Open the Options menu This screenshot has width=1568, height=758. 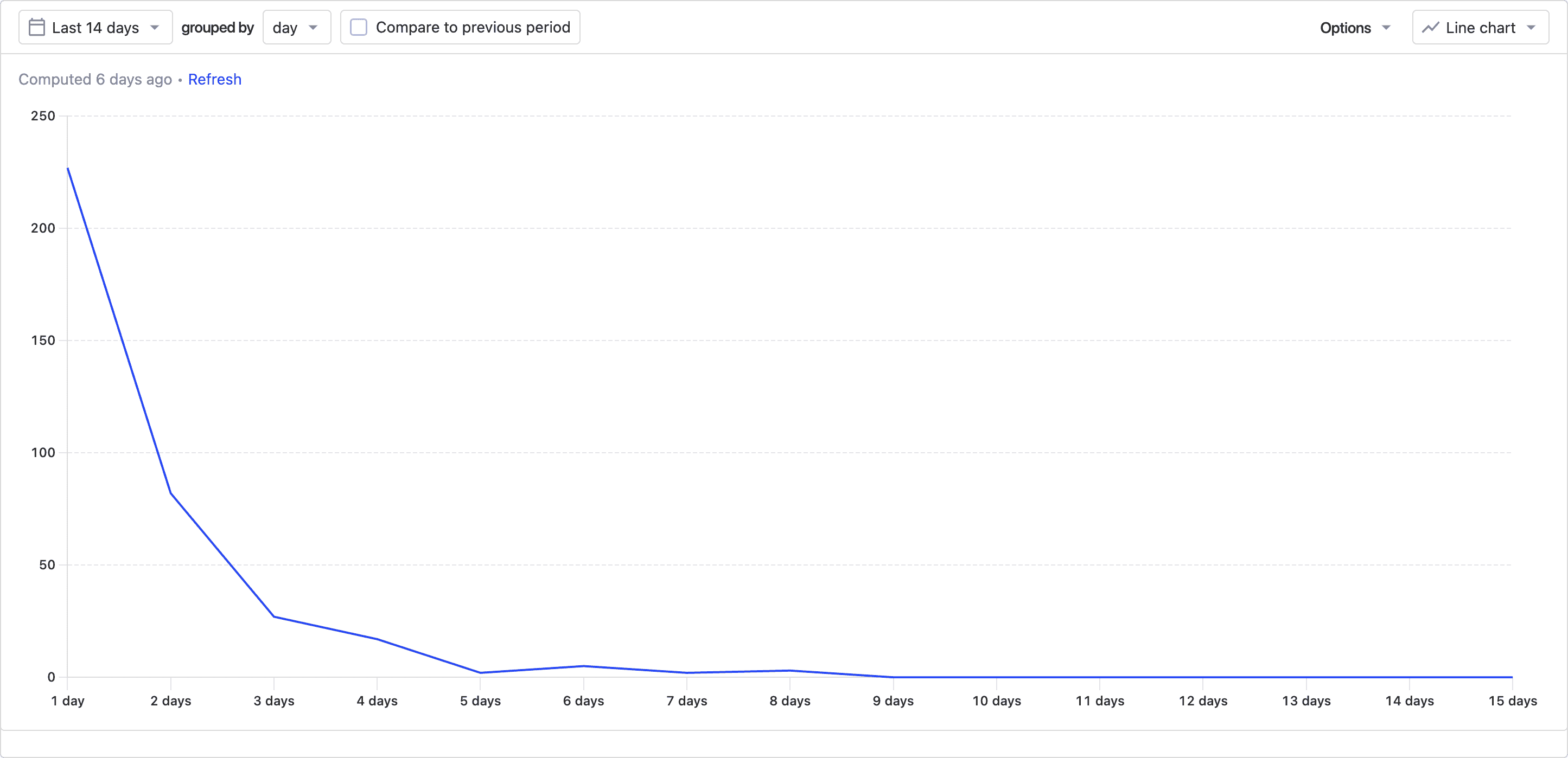1354,27
